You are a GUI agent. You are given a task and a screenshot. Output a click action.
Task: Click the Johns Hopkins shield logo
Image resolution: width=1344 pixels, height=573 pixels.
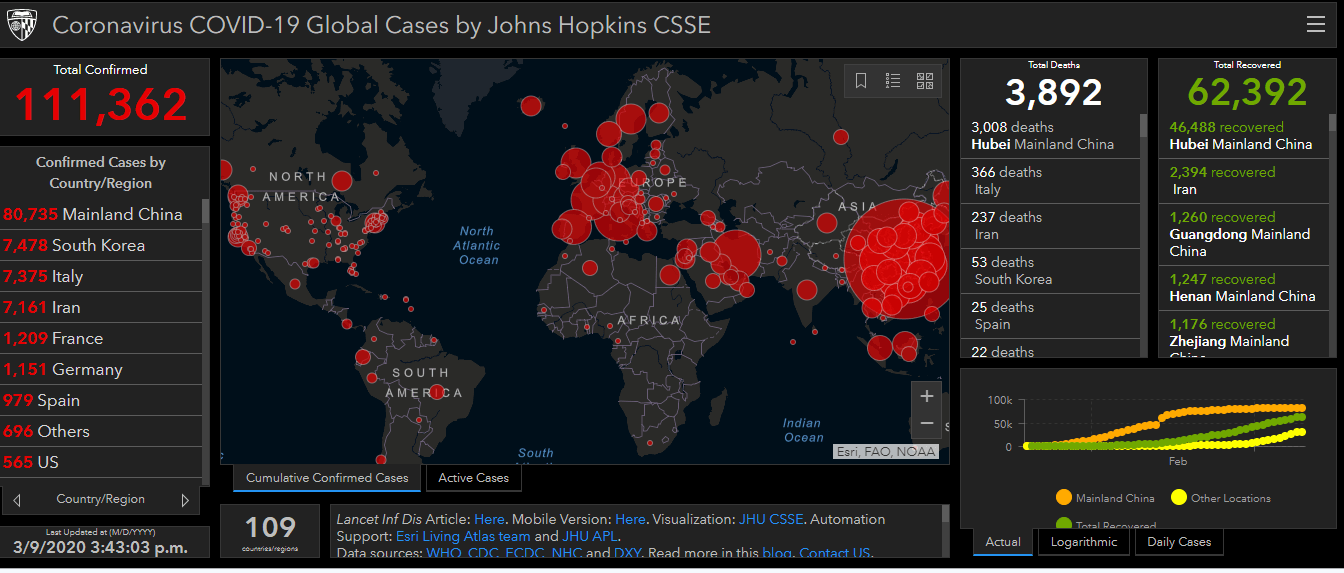(x=22, y=25)
